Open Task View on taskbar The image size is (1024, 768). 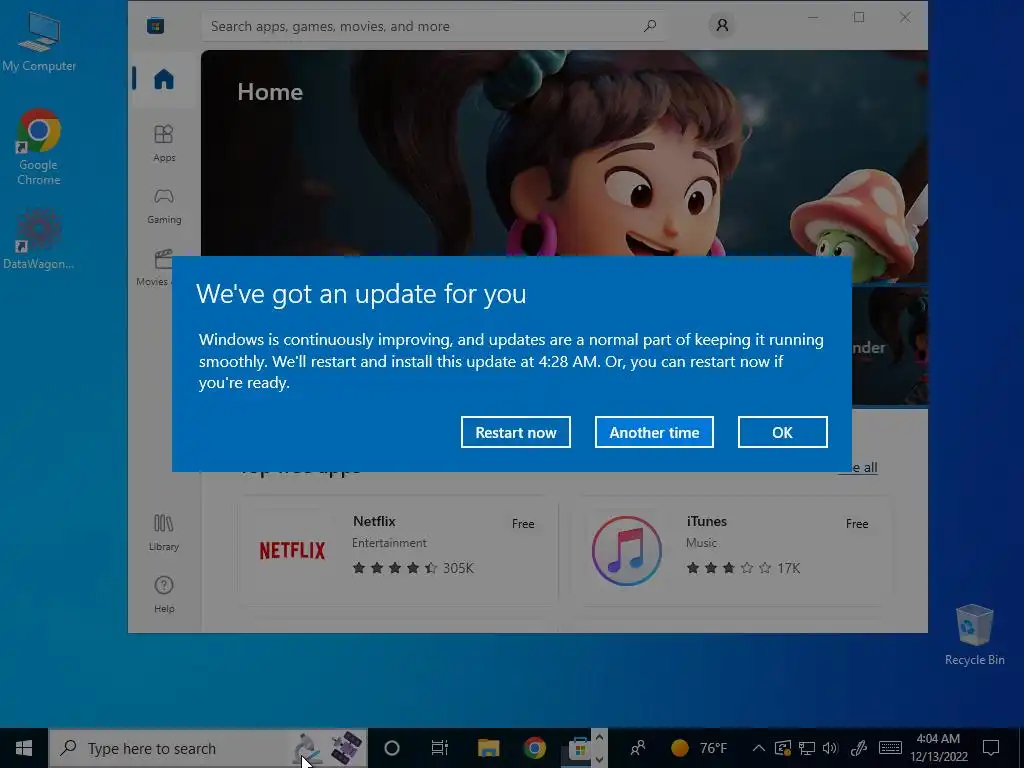(440, 748)
